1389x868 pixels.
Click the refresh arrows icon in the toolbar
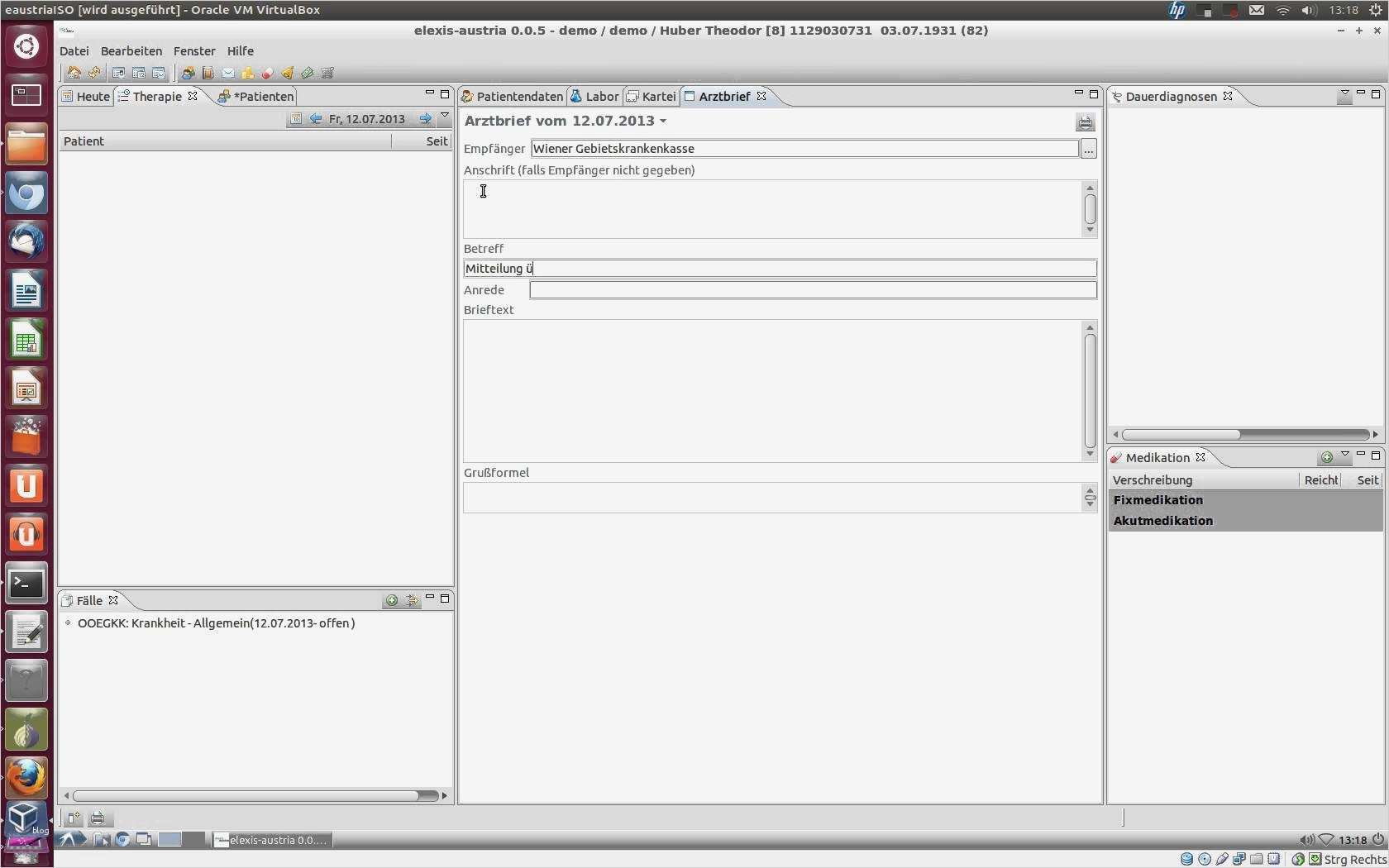[94, 73]
